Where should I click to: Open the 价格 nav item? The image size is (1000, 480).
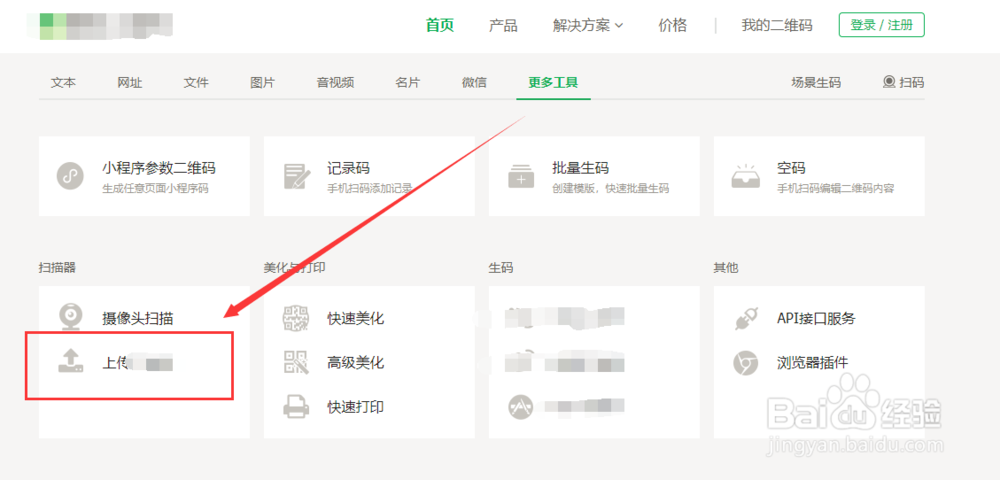coord(673,25)
